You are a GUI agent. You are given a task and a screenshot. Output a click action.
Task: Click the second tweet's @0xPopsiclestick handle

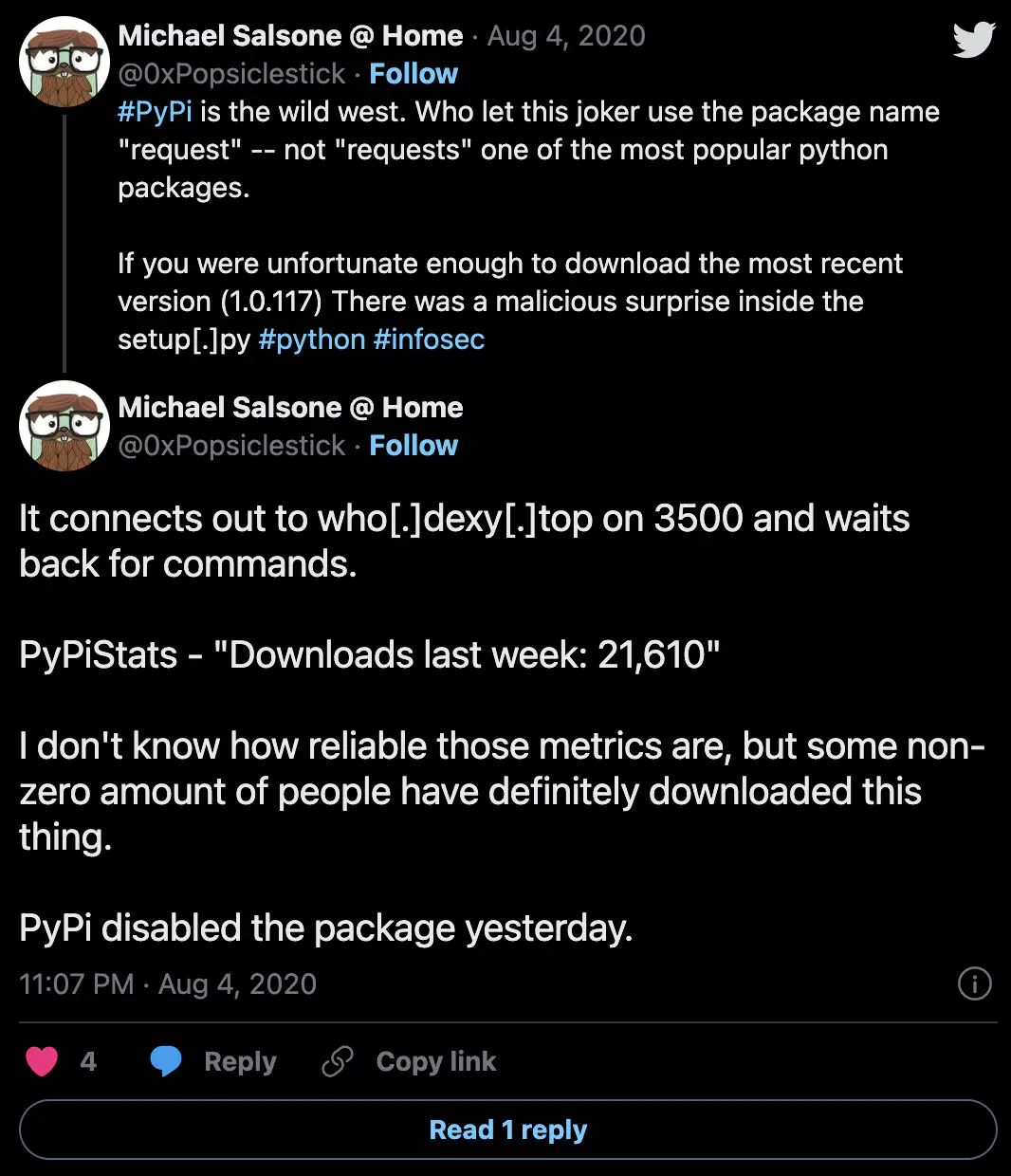pos(231,446)
